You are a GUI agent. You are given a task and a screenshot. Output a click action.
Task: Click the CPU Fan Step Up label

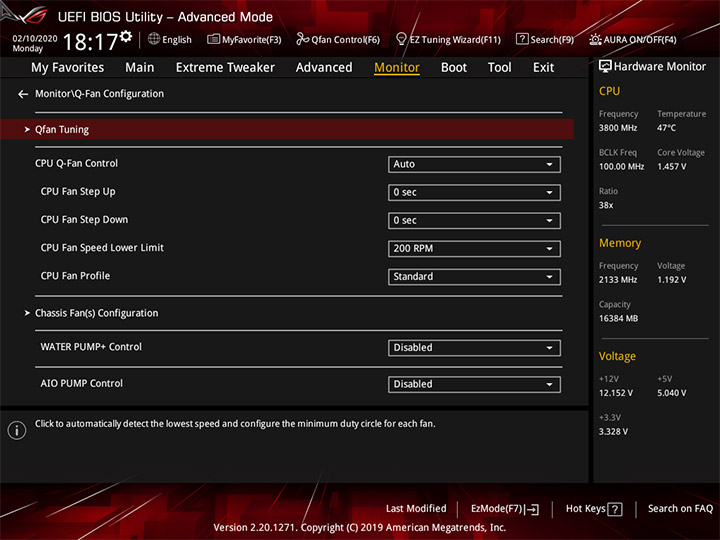pos(78,192)
